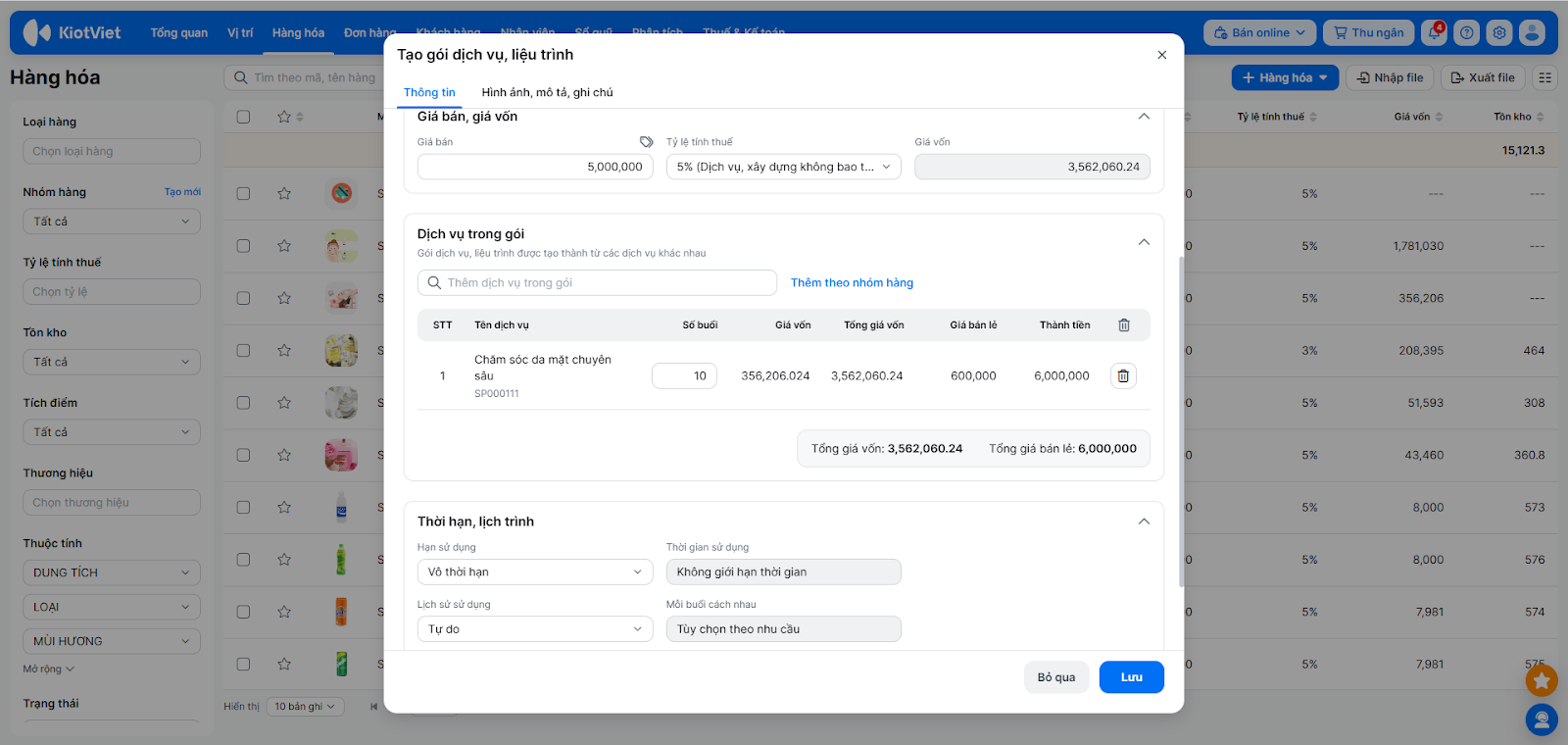The height and width of the screenshot is (745, 1568).
Task: Open the user account avatar icon
Action: click(1532, 32)
